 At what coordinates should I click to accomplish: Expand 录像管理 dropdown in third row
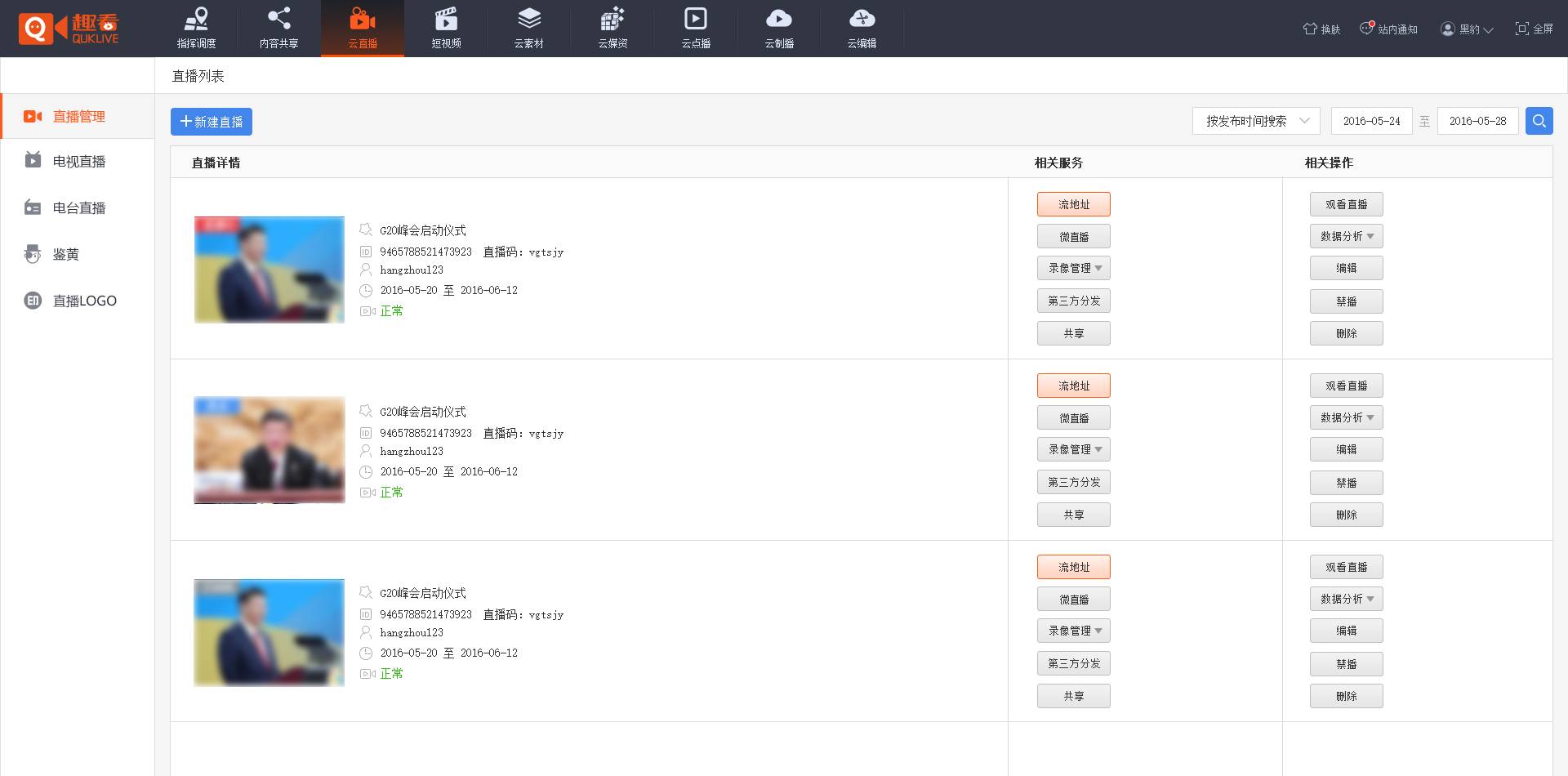coord(1074,631)
